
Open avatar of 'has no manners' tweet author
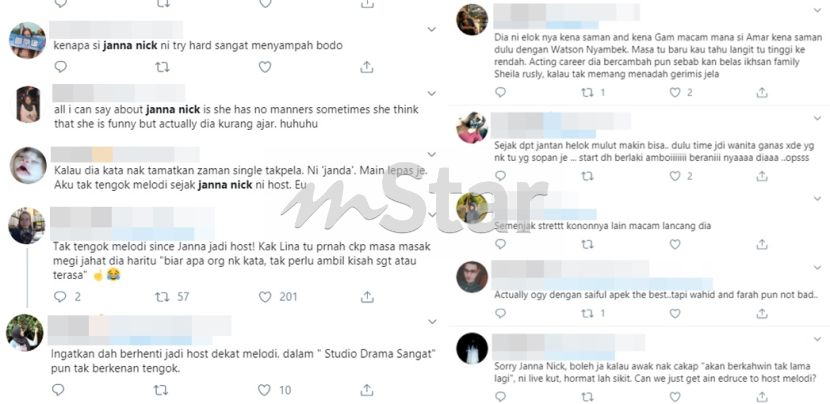[28, 104]
